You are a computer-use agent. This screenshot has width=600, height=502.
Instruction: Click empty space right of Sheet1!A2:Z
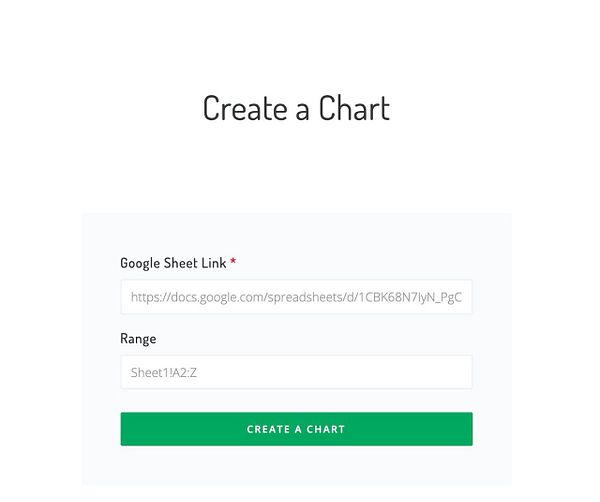(333, 372)
